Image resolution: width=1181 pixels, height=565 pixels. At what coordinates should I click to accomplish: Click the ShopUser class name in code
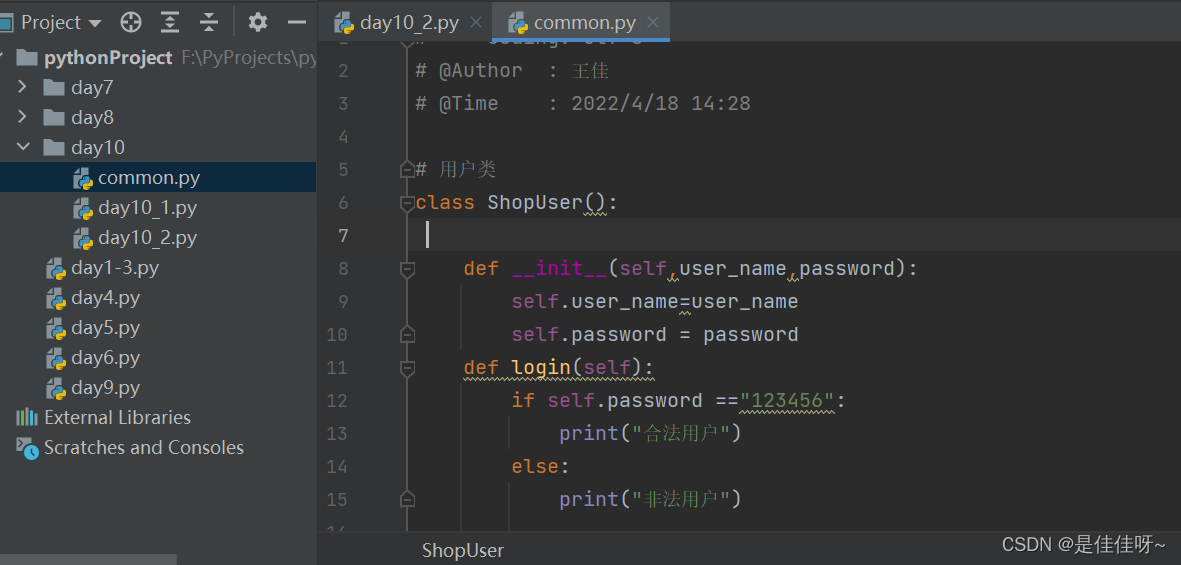pos(535,203)
